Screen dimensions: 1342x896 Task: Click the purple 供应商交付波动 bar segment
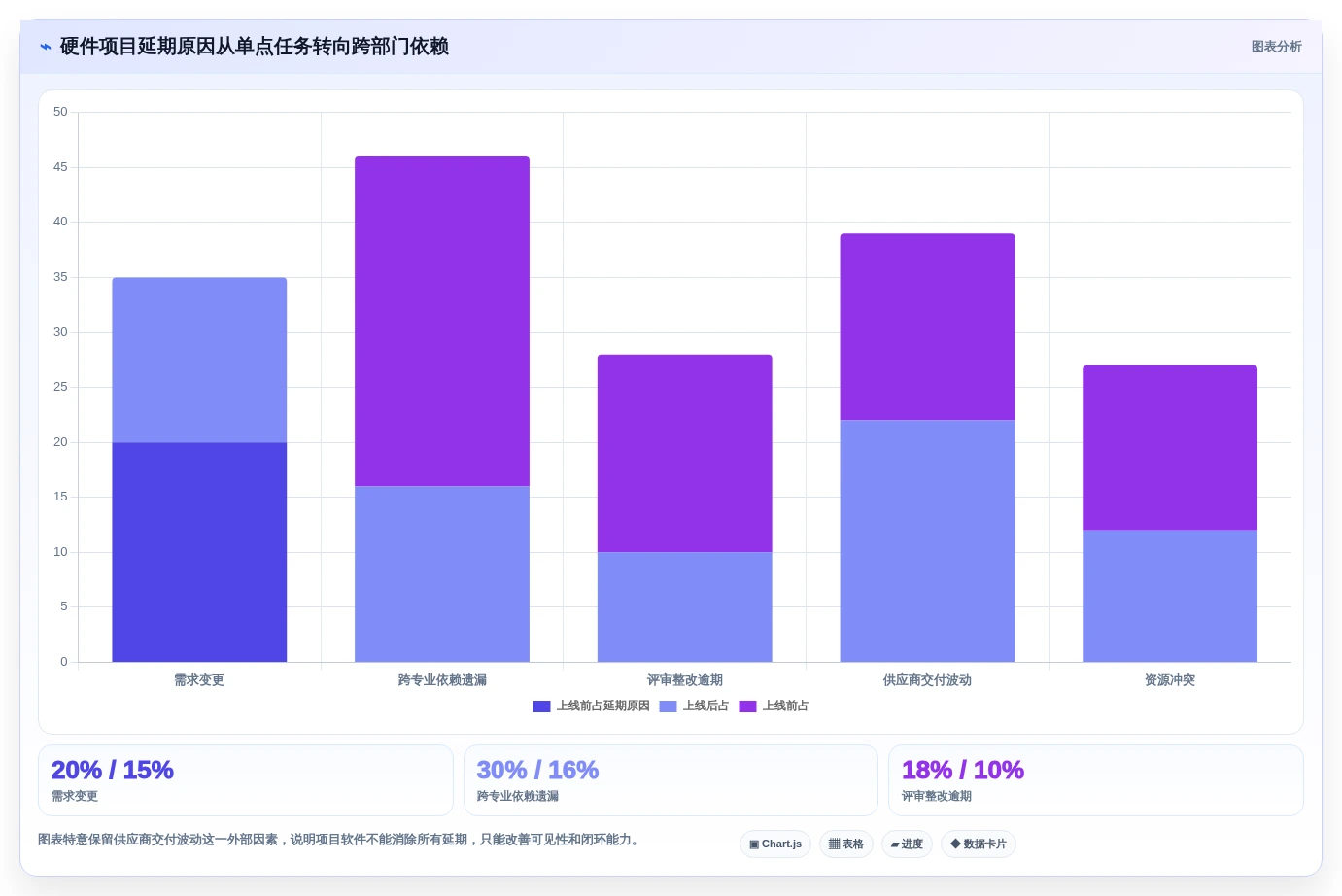927,327
